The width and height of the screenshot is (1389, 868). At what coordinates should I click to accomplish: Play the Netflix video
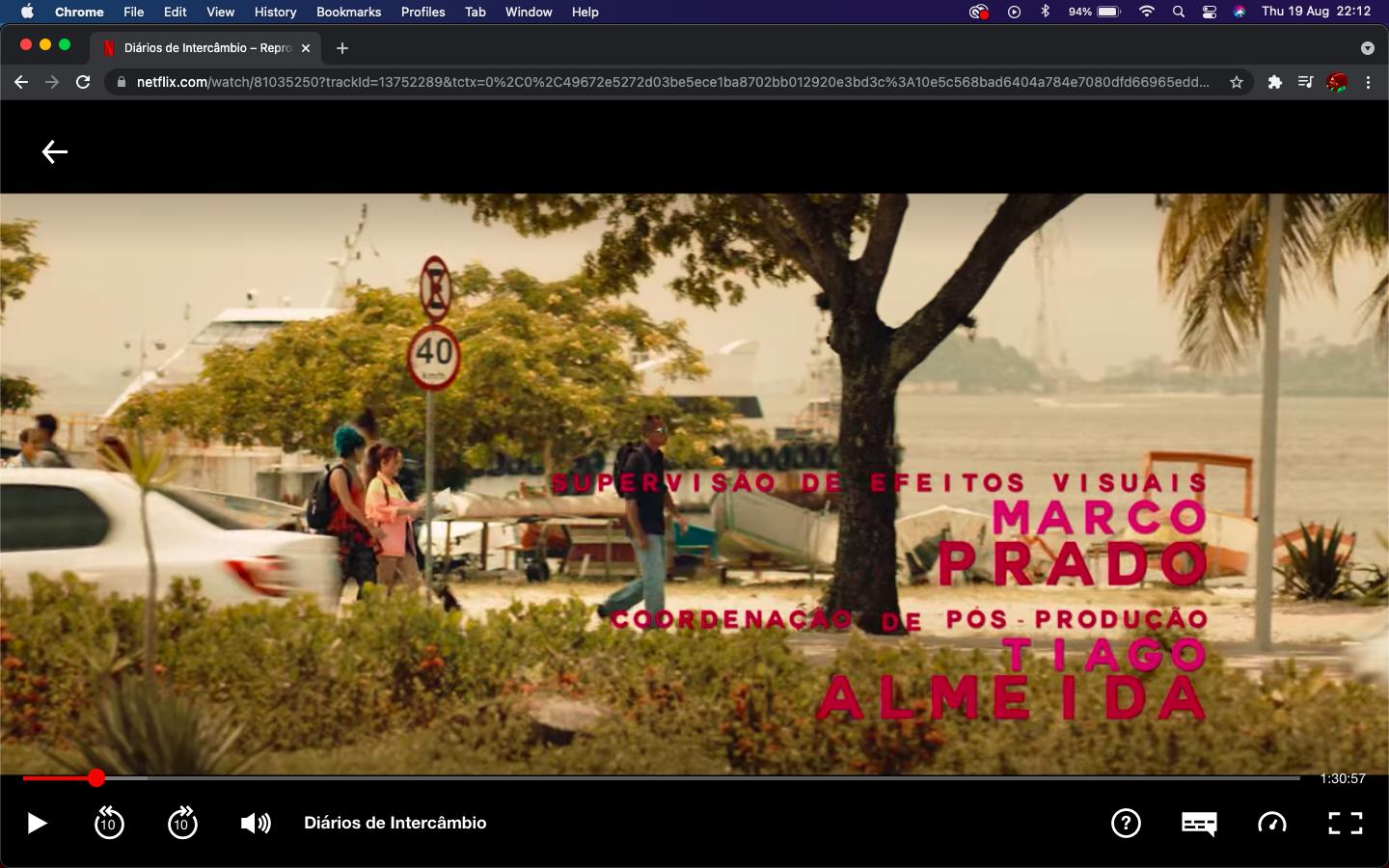click(37, 823)
